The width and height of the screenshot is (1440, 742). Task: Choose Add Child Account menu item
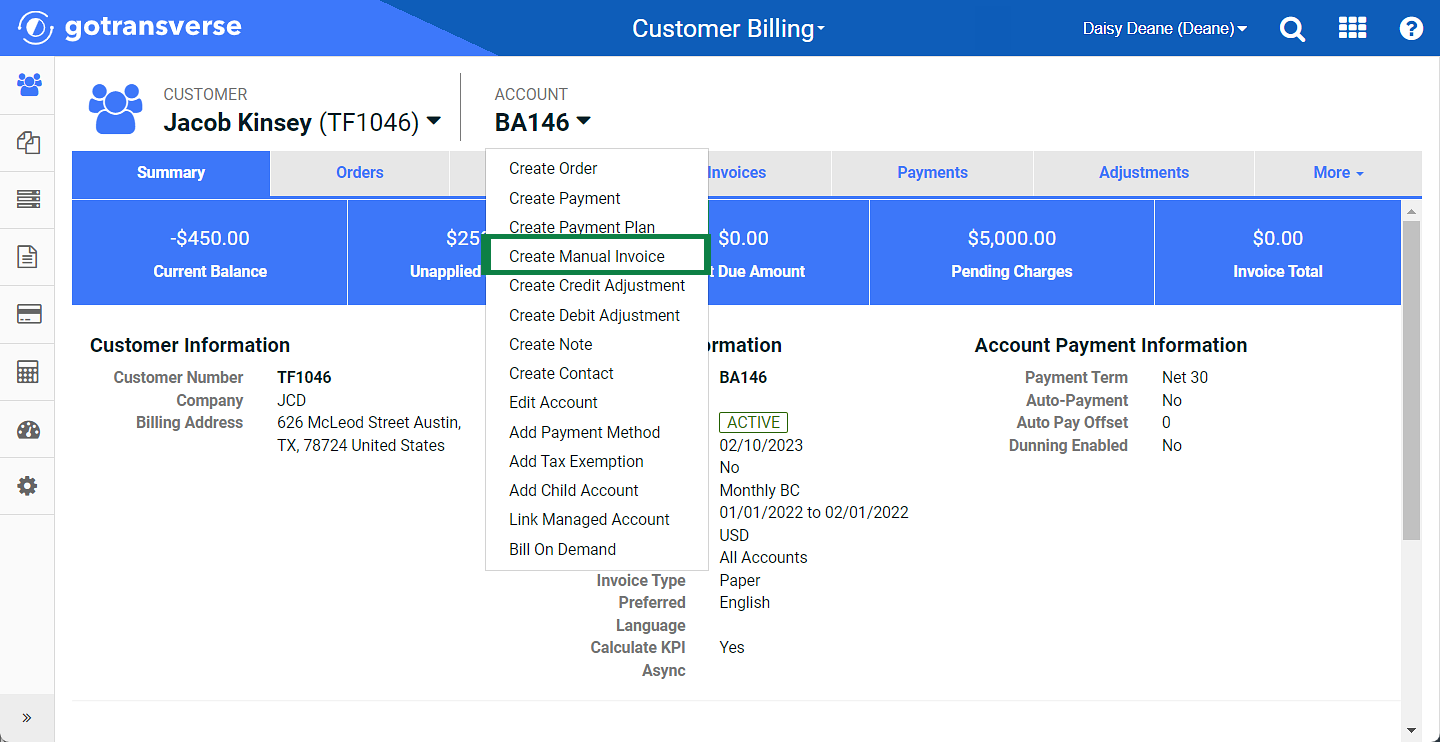click(x=596, y=490)
